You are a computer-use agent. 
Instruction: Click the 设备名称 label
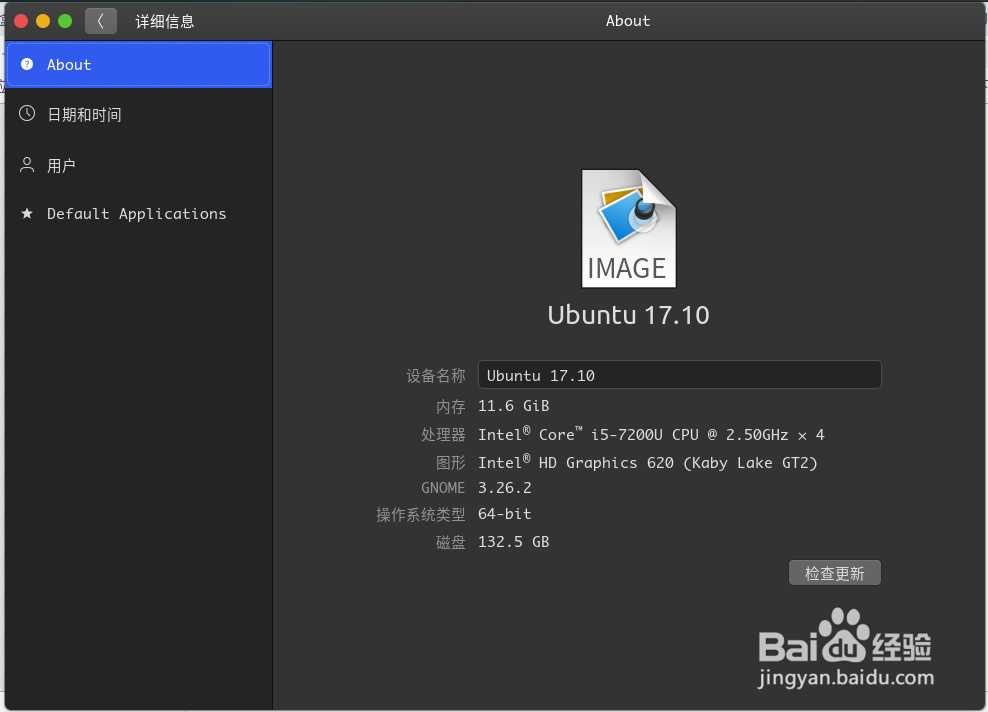[x=435, y=376]
